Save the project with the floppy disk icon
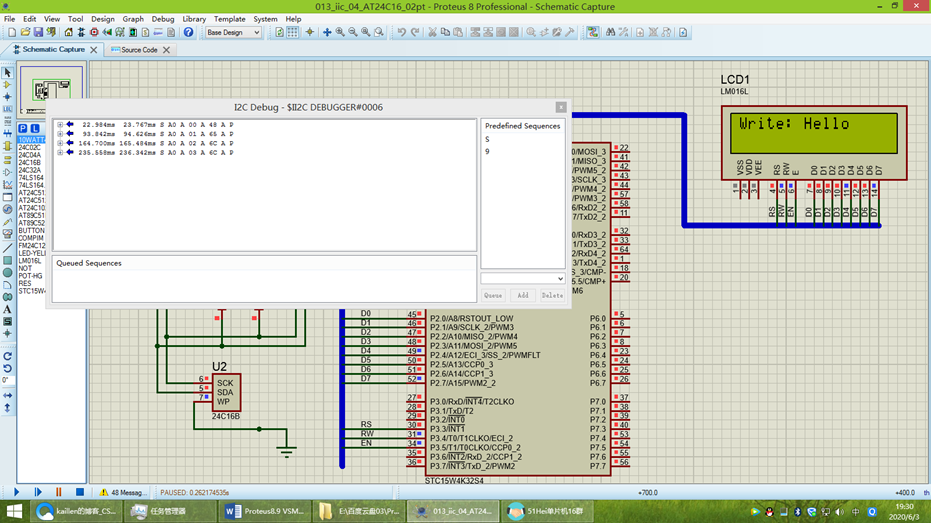 (38, 33)
